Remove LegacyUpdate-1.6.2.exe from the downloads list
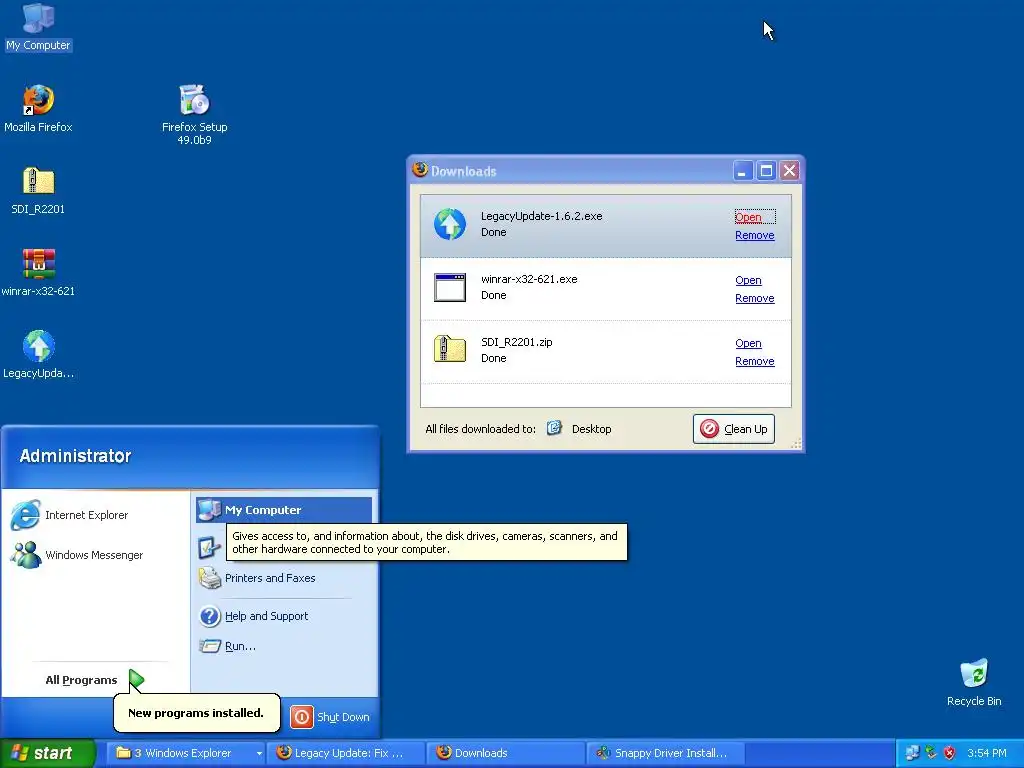 click(x=755, y=235)
